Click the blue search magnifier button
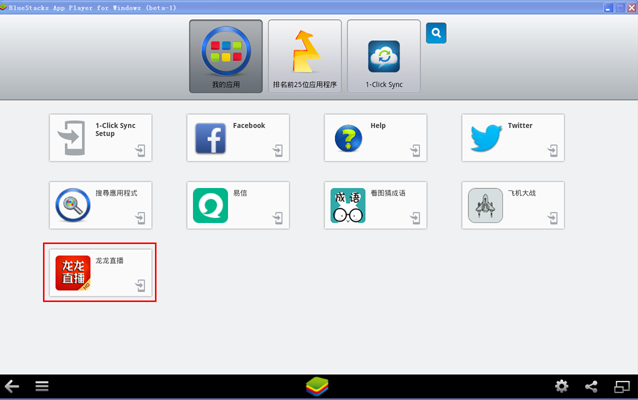 click(436, 33)
